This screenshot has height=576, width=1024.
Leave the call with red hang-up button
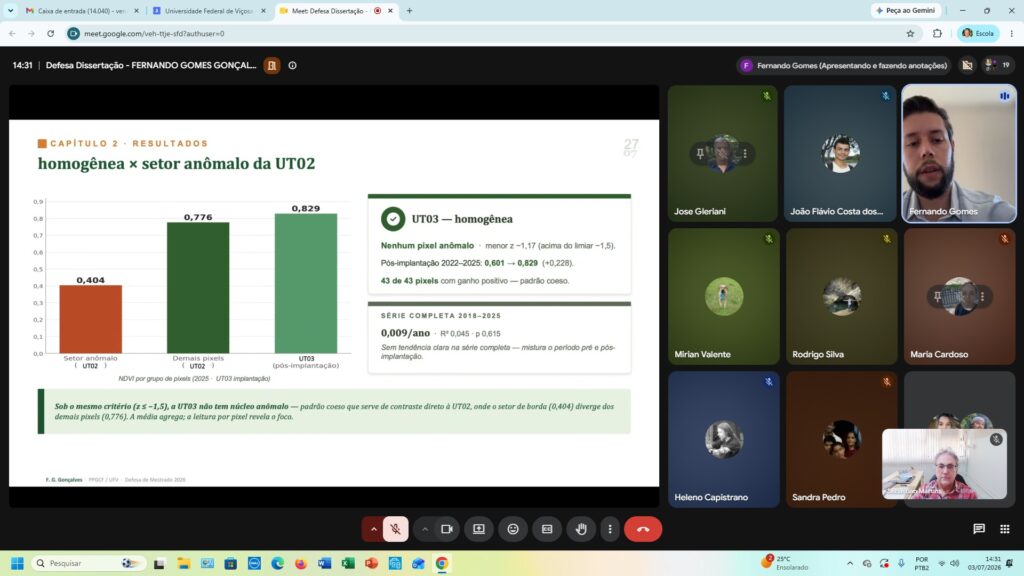pyautogui.click(x=643, y=529)
